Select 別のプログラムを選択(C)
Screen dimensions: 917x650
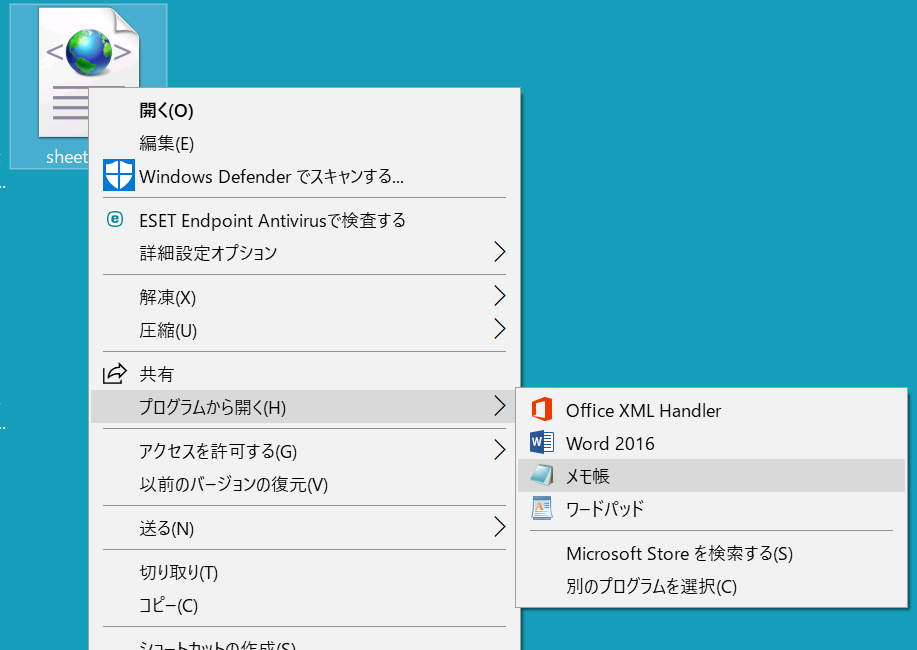coord(712,586)
